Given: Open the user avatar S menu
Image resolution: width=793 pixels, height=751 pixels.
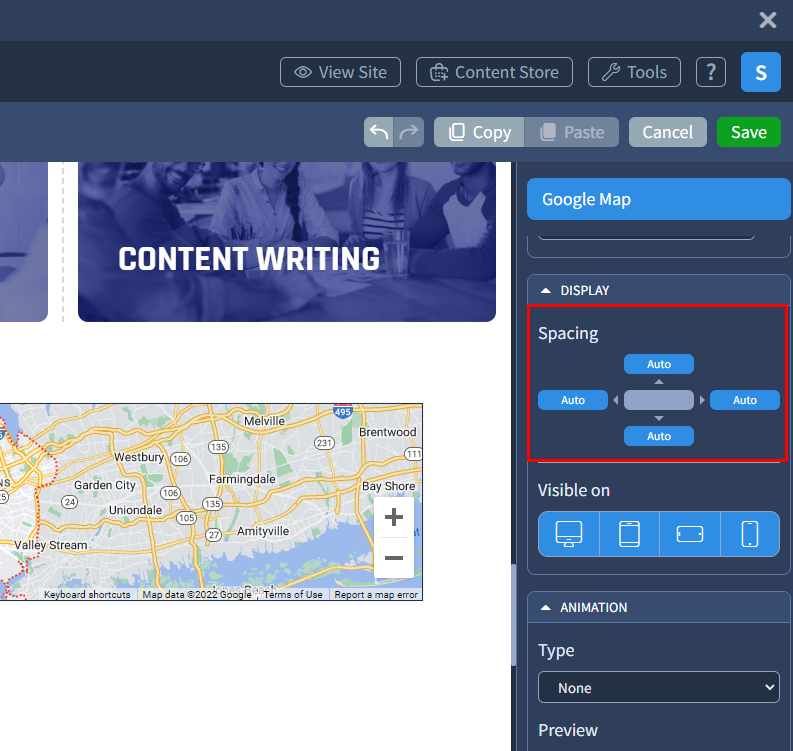Looking at the screenshot, I should tap(760, 72).
